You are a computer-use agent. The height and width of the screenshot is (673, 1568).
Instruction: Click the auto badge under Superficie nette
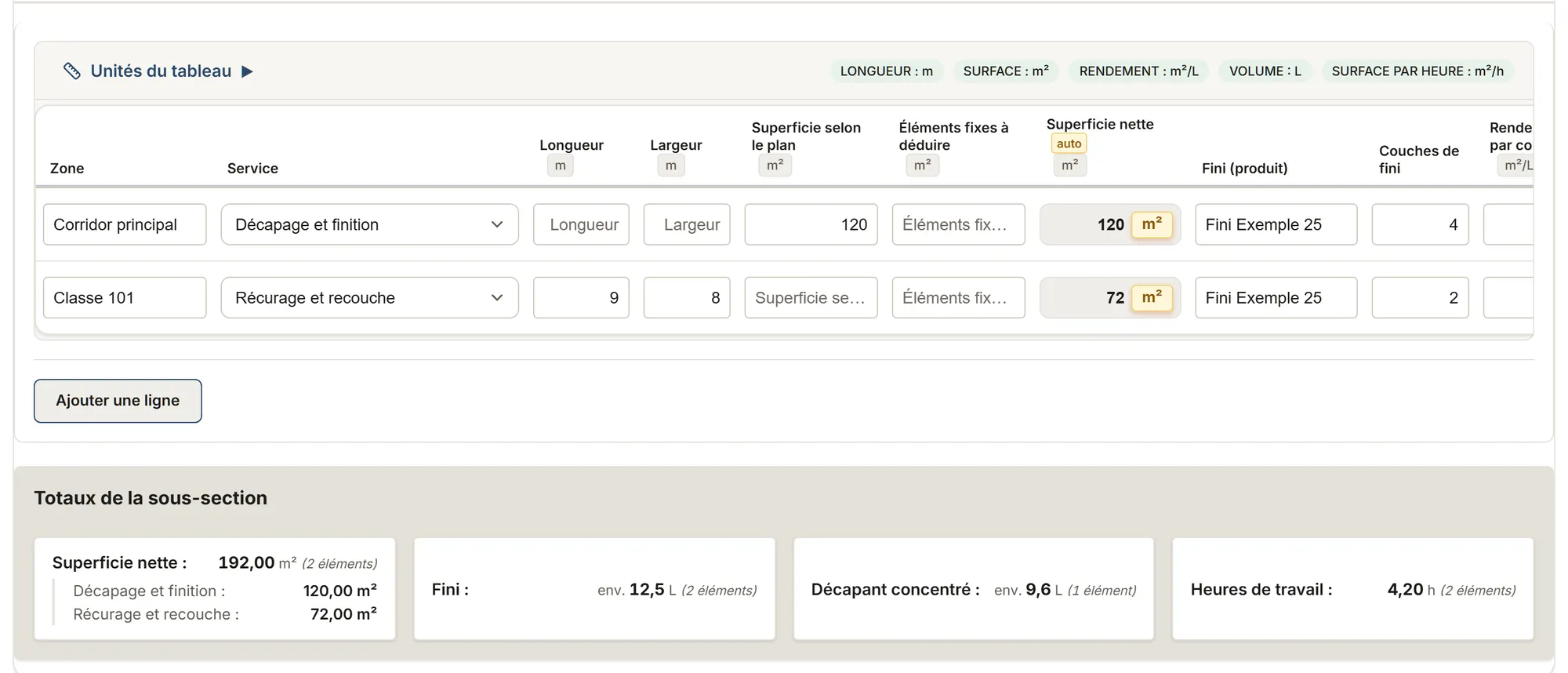coord(1069,144)
